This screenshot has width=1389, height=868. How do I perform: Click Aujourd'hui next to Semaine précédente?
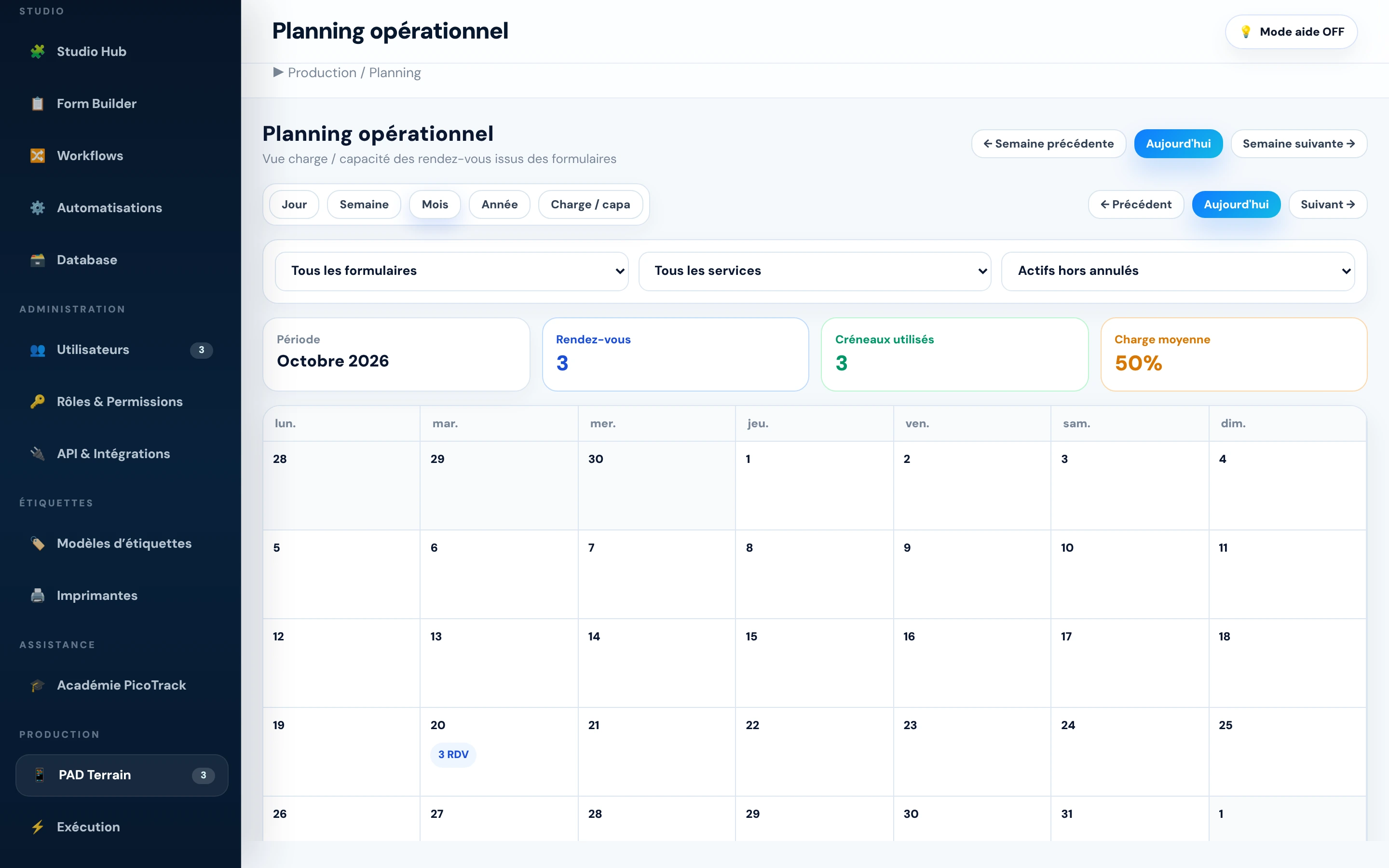coord(1178,144)
